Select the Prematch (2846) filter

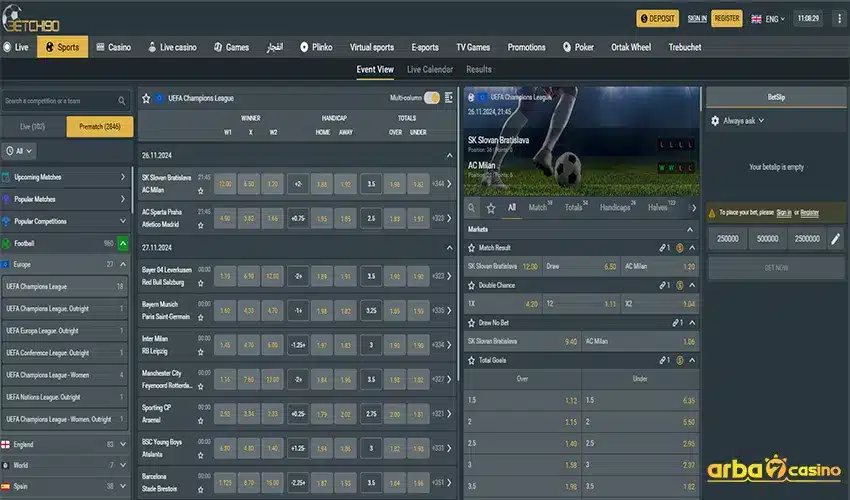[99, 126]
